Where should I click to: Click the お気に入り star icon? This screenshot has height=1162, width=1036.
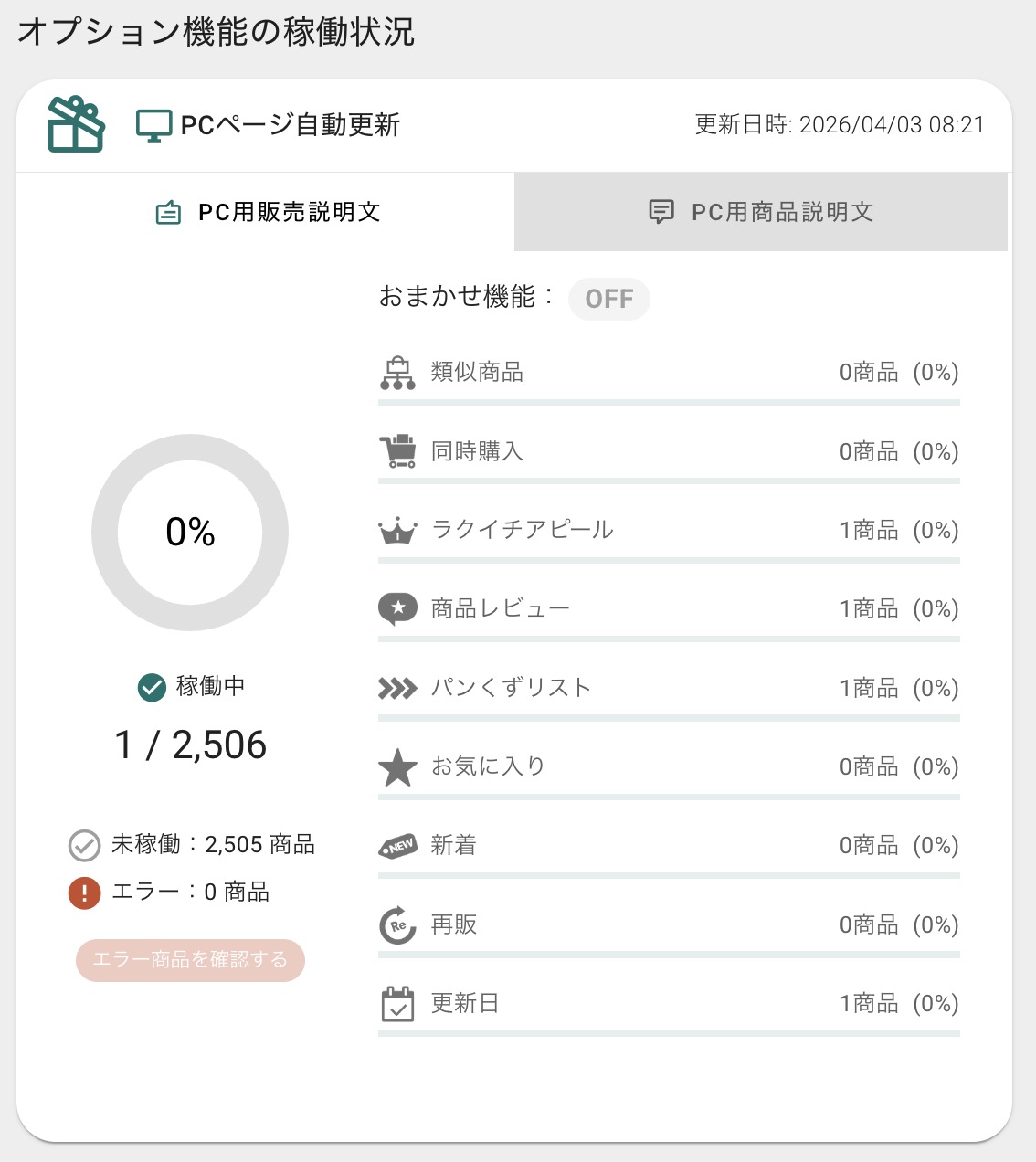click(397, 767)
